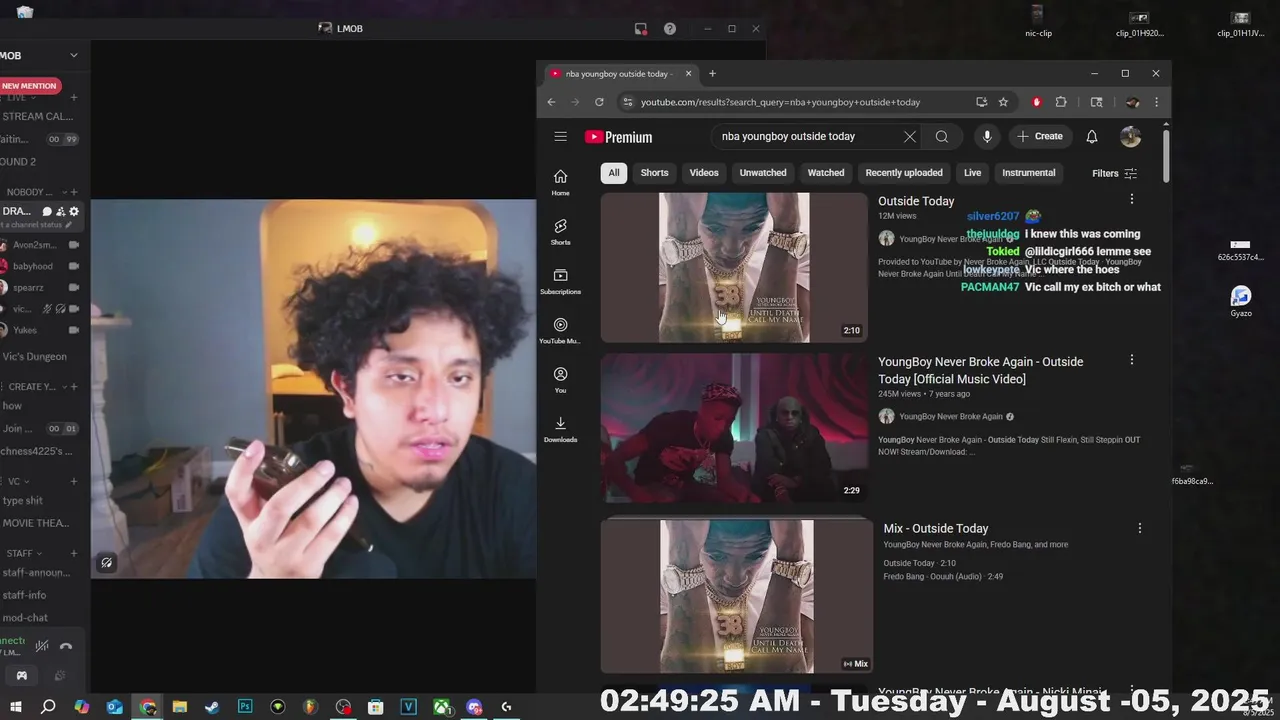Go back in Chrome

pos(551,102)
